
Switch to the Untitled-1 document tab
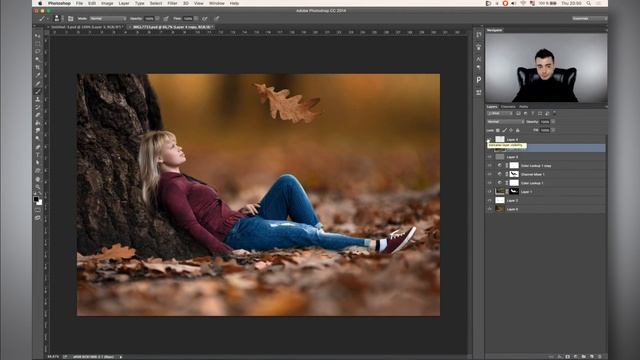[87, 27]
